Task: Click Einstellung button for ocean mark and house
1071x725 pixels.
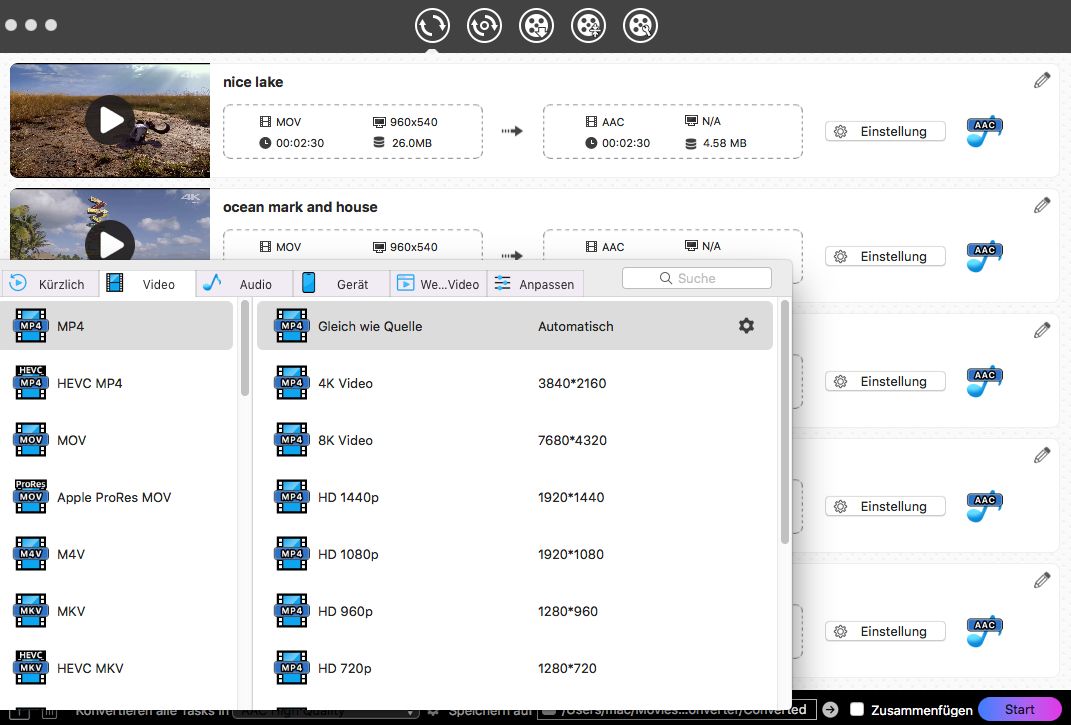Action: point(884,256)
